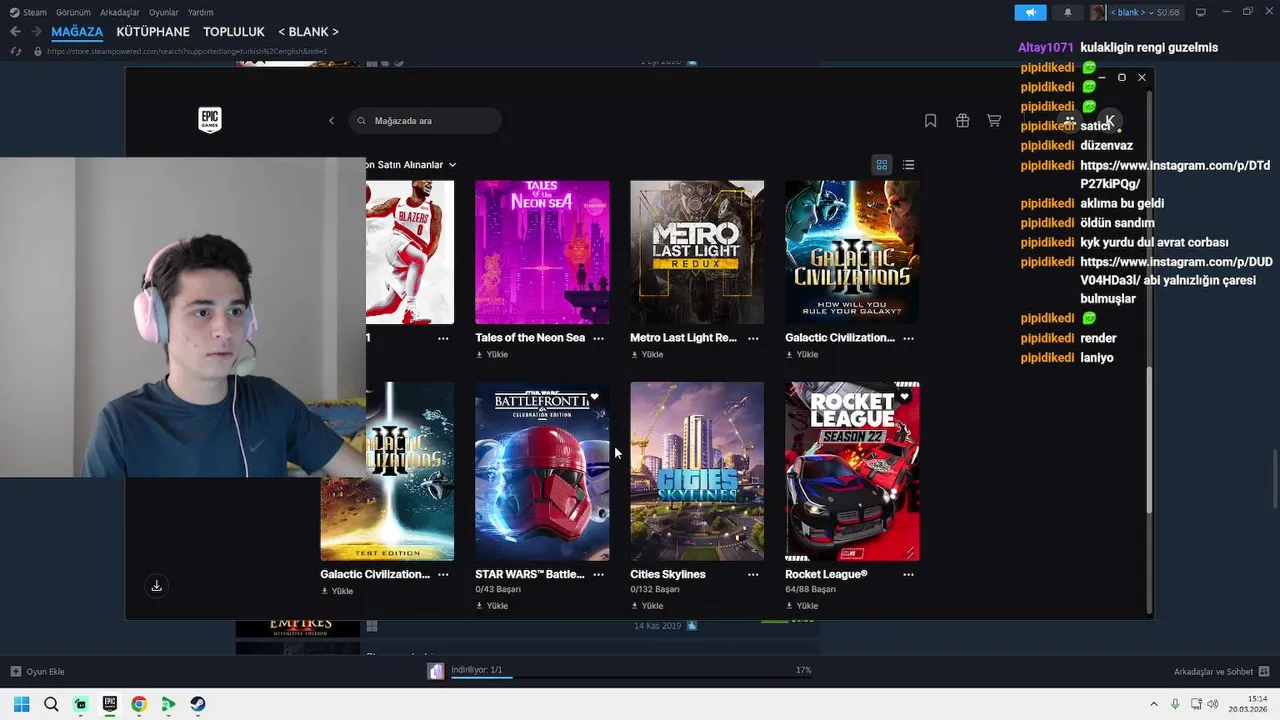
Task: Click the Steam download progress bar
Action: click(x=631, y=677)
